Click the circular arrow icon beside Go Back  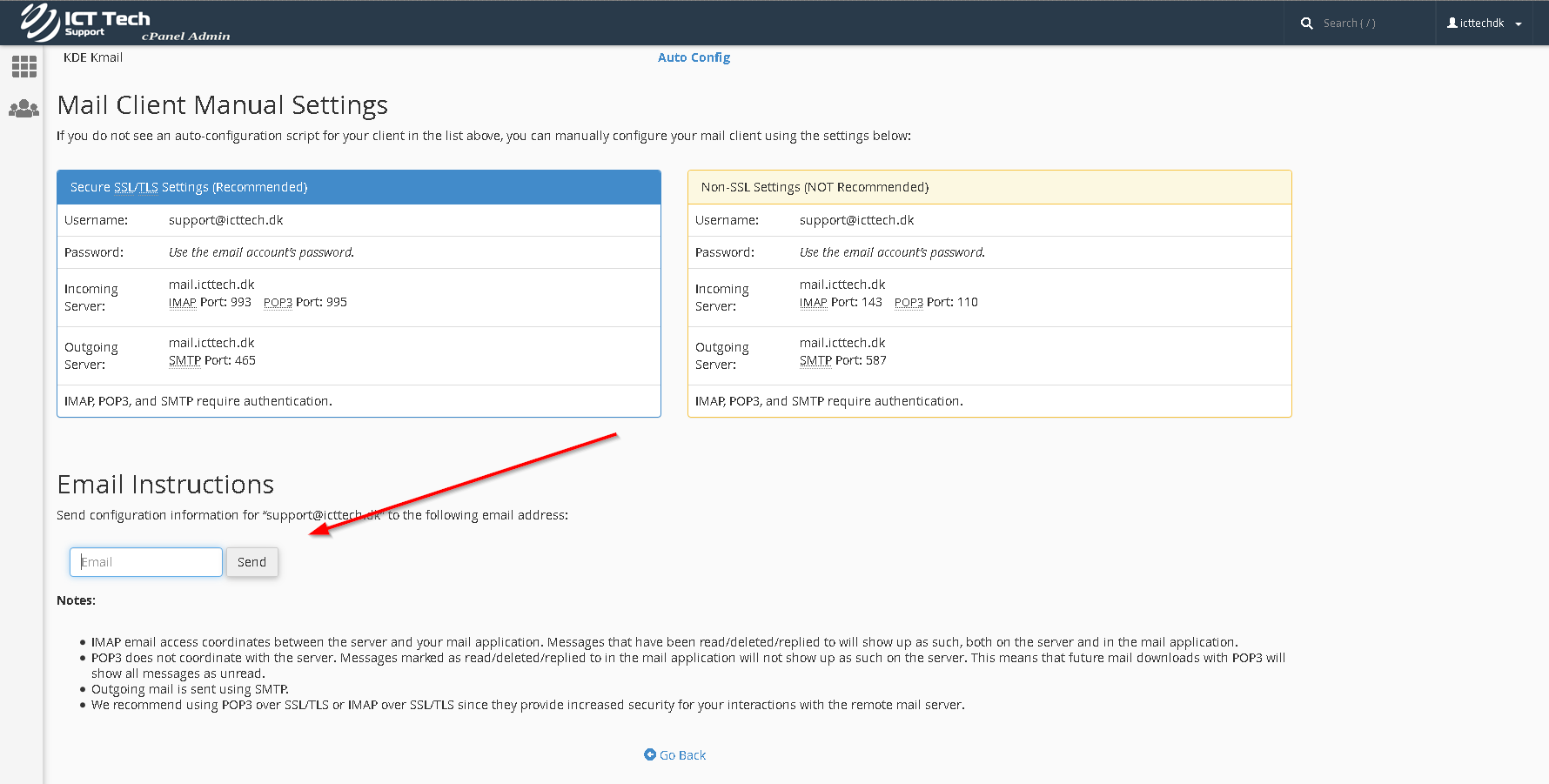(x=650, y=754)
